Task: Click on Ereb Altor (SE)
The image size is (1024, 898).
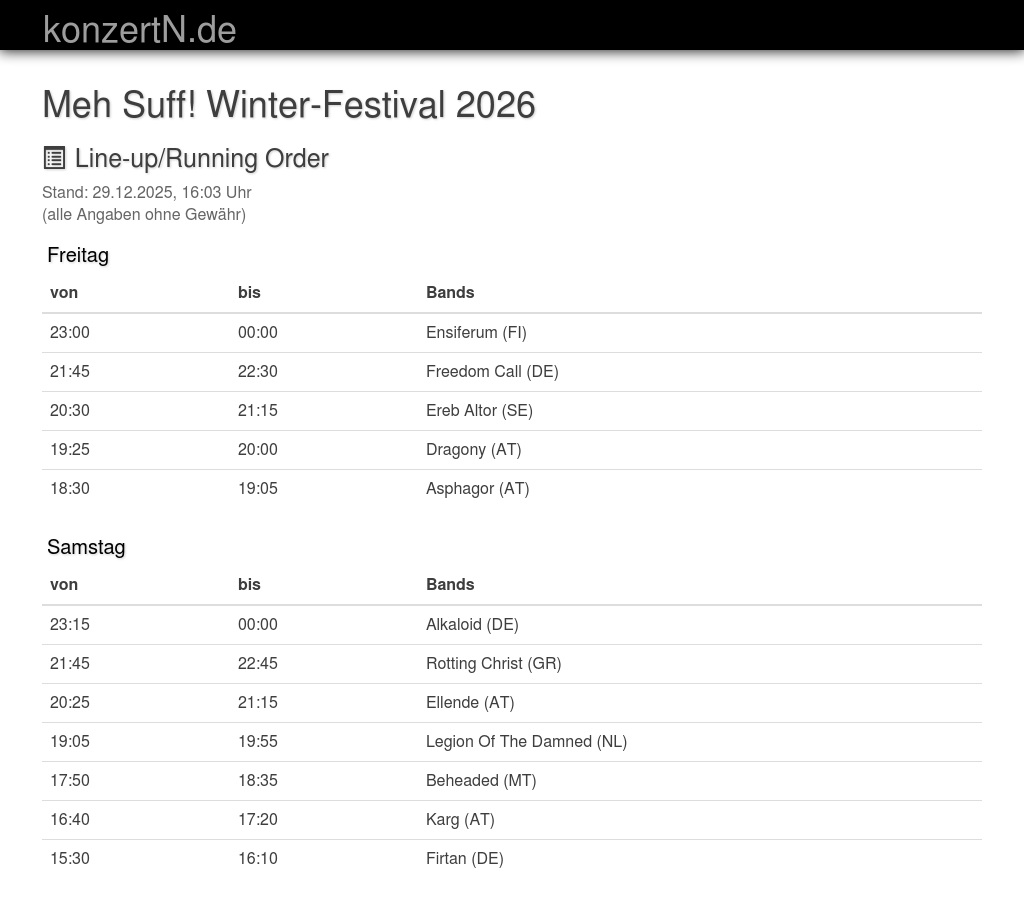Action: click(x=479, y=411)
